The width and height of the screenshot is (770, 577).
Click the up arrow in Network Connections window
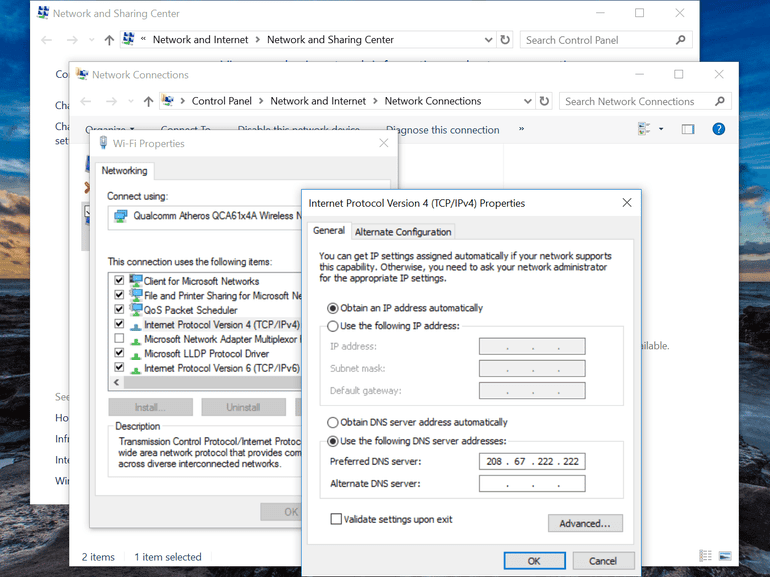click(x=149, y=101)
